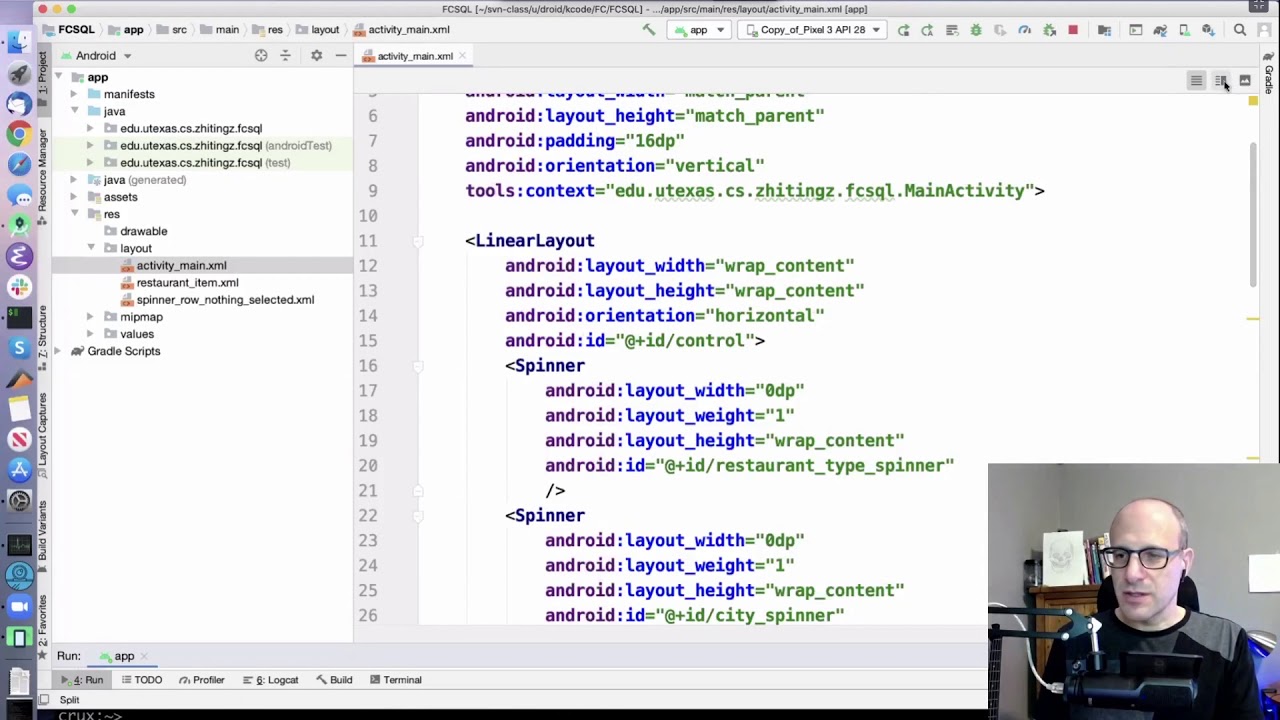Screen dimensions: 1280x720
Task: Collapse the layout folder
Action: click(x=90, y=248)
